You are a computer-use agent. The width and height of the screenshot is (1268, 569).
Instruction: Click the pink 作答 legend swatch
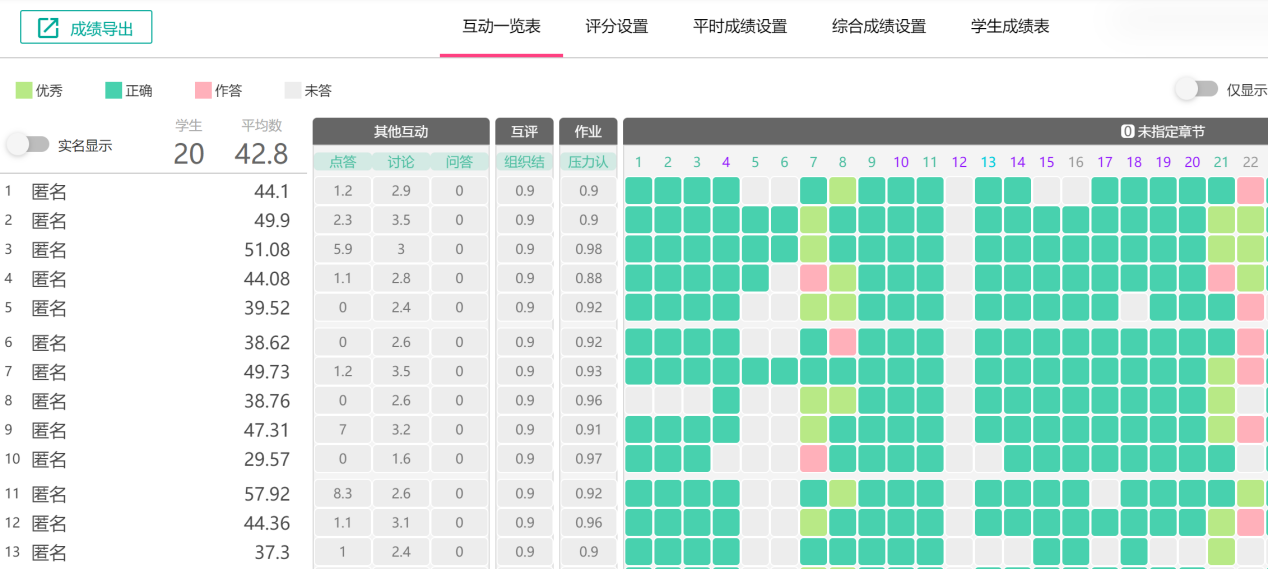(203, 91)
